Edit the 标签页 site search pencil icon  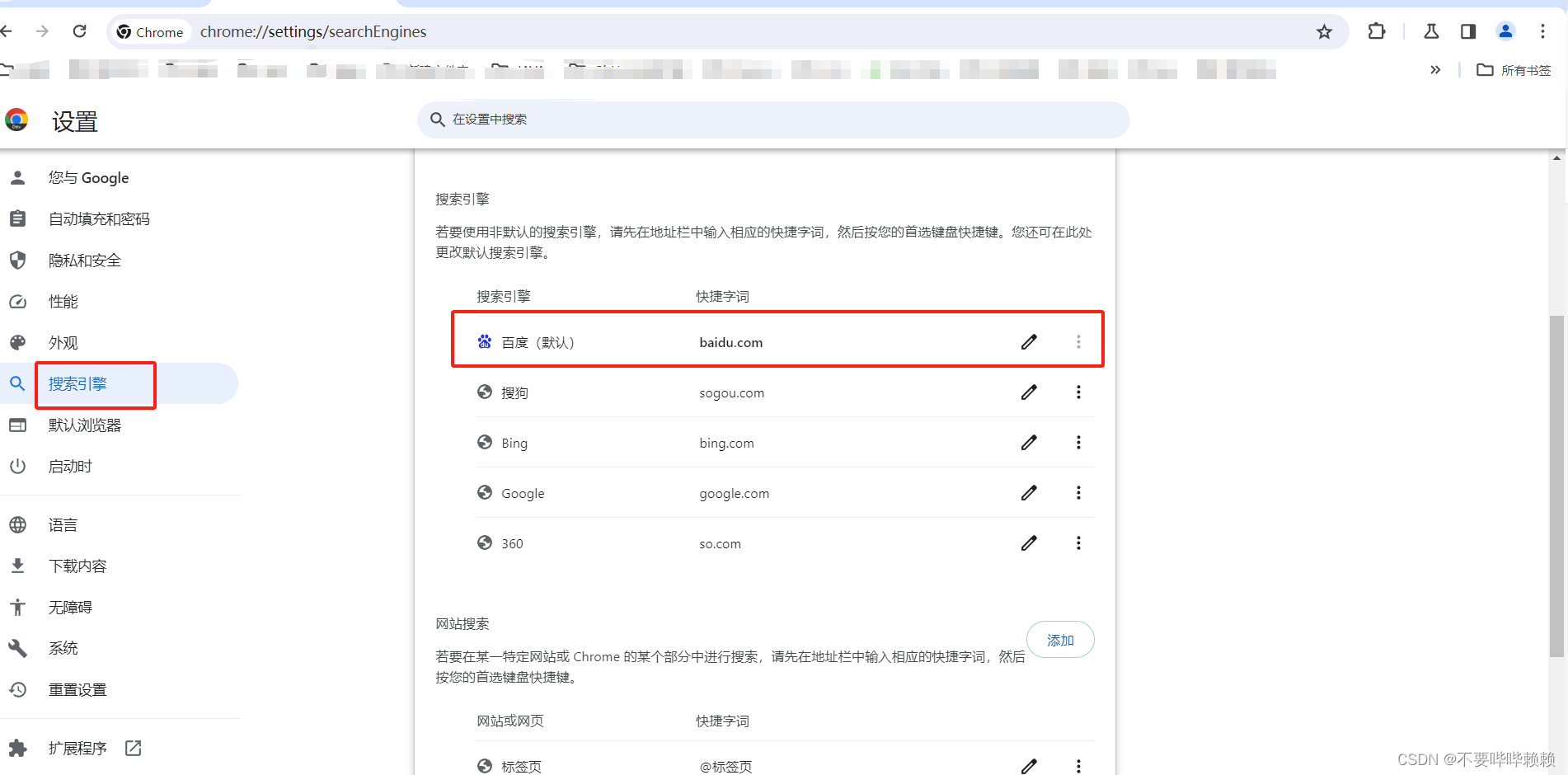click(1029, 766)
